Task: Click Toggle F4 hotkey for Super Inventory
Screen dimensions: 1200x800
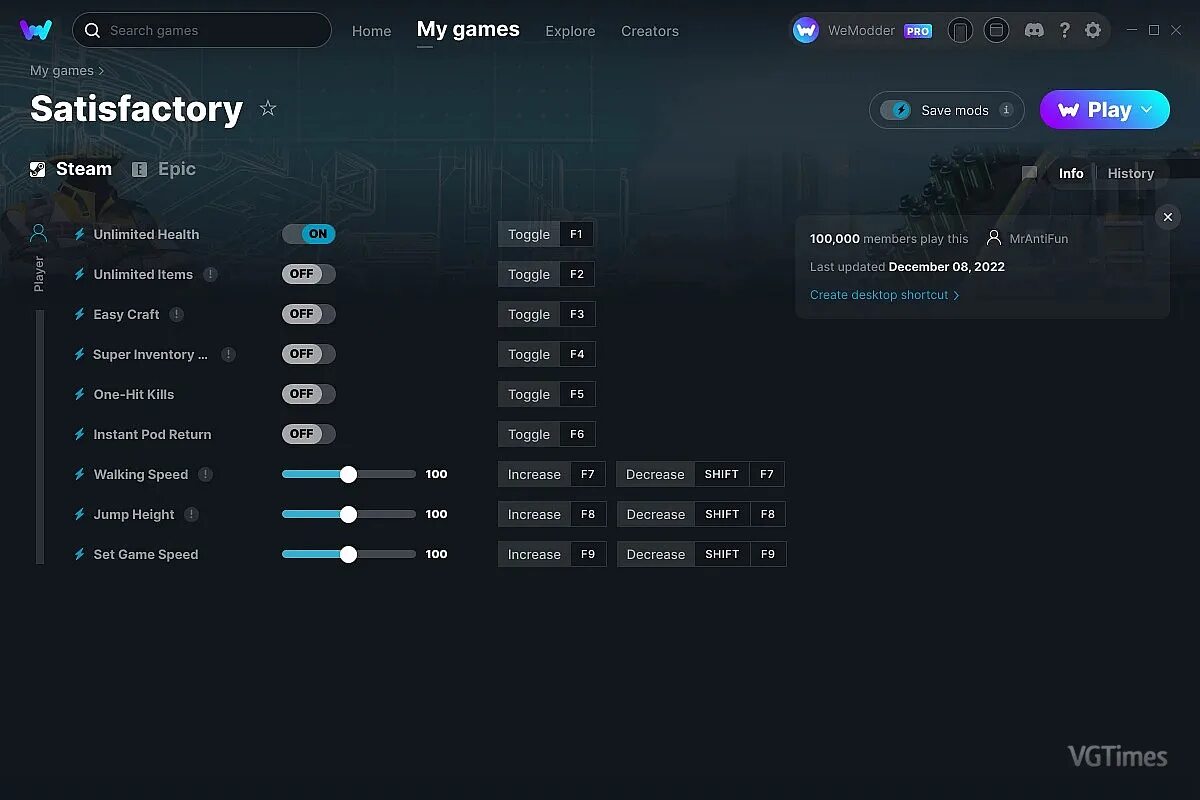Action: pyautogui.click(x=546, y=354)
